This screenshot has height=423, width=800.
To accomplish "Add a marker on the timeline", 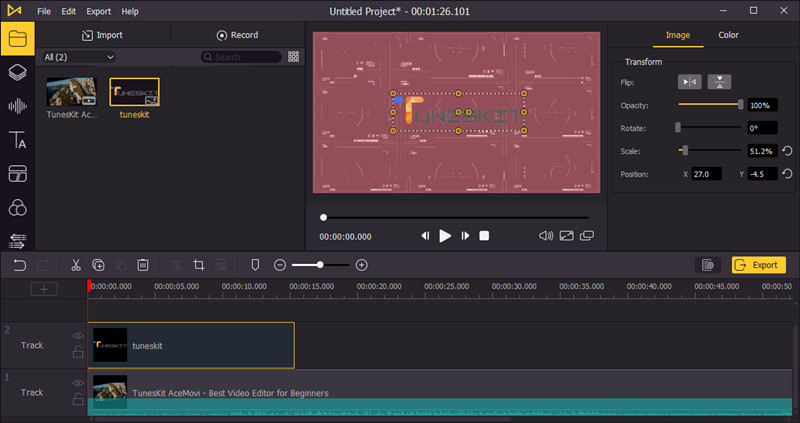I will (255, 265).
